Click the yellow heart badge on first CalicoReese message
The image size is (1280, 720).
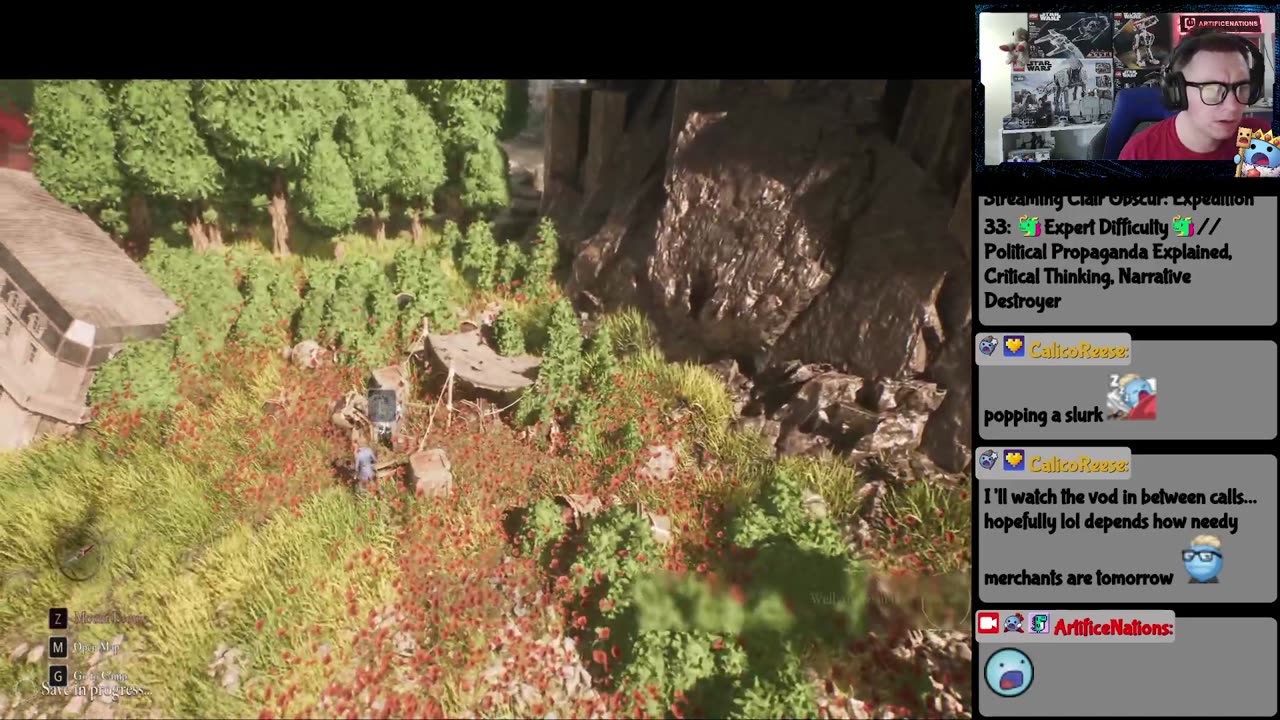1014,348
